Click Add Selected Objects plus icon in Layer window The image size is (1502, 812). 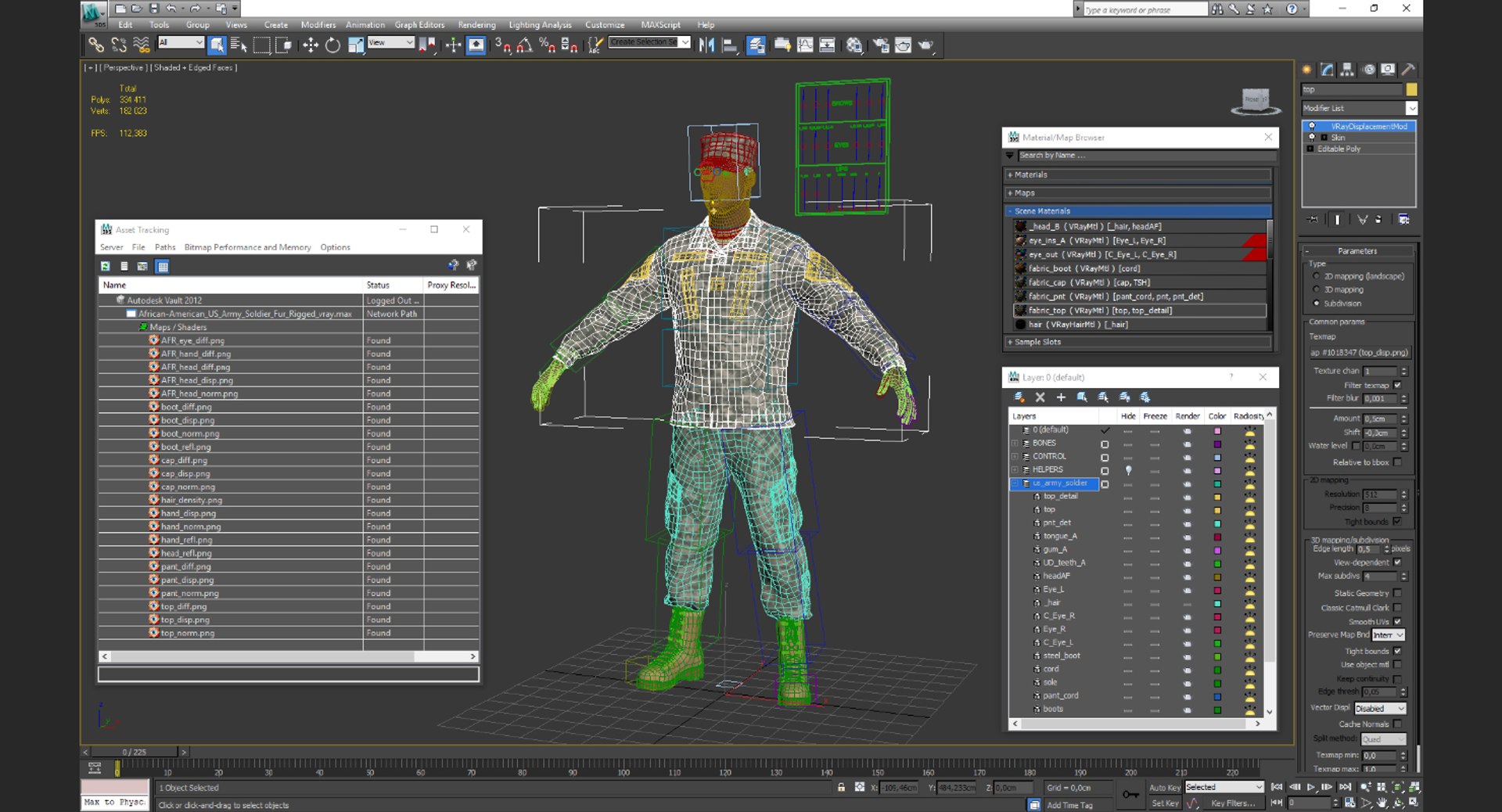pyautogui.click(x=1061, y=397)
